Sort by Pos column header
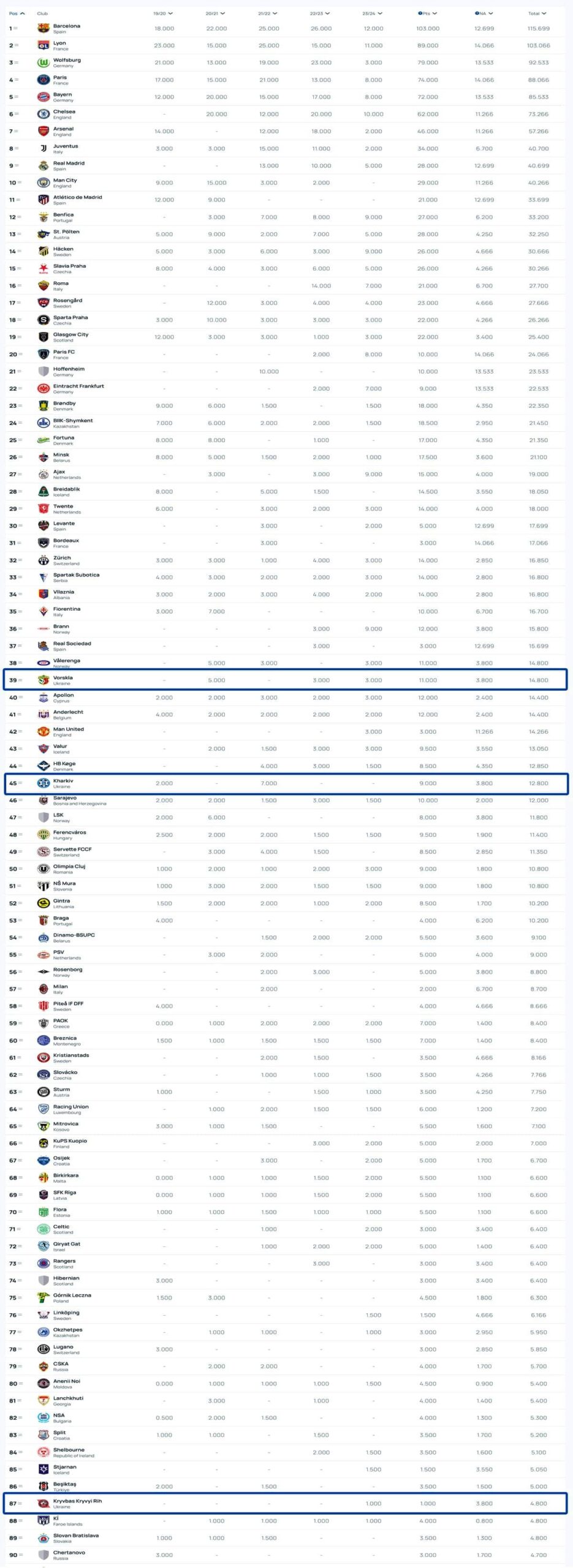573x1568 pixels. point(17,13)
